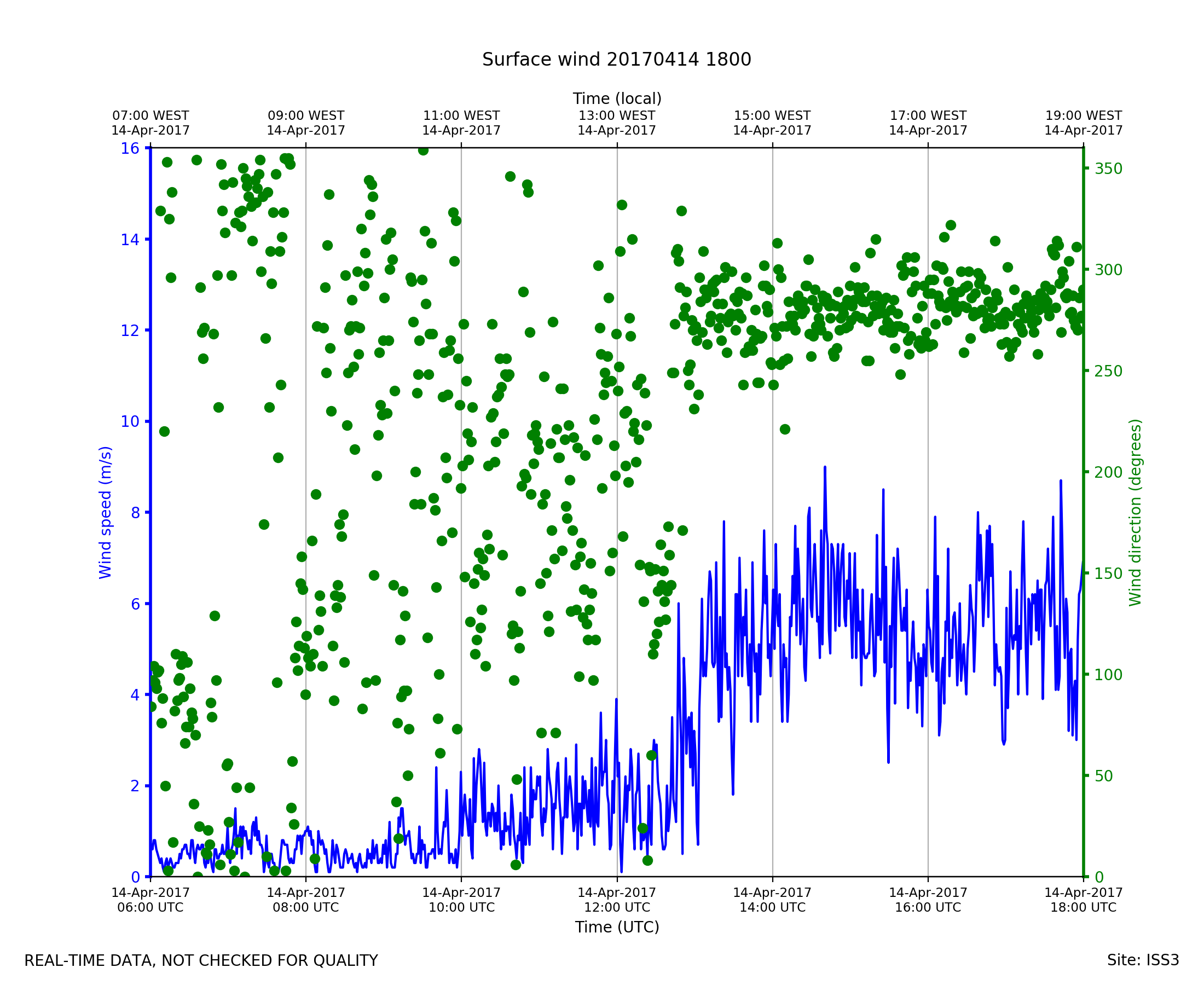Click the green '200' wind direction tick

[x=1108, y=473]
